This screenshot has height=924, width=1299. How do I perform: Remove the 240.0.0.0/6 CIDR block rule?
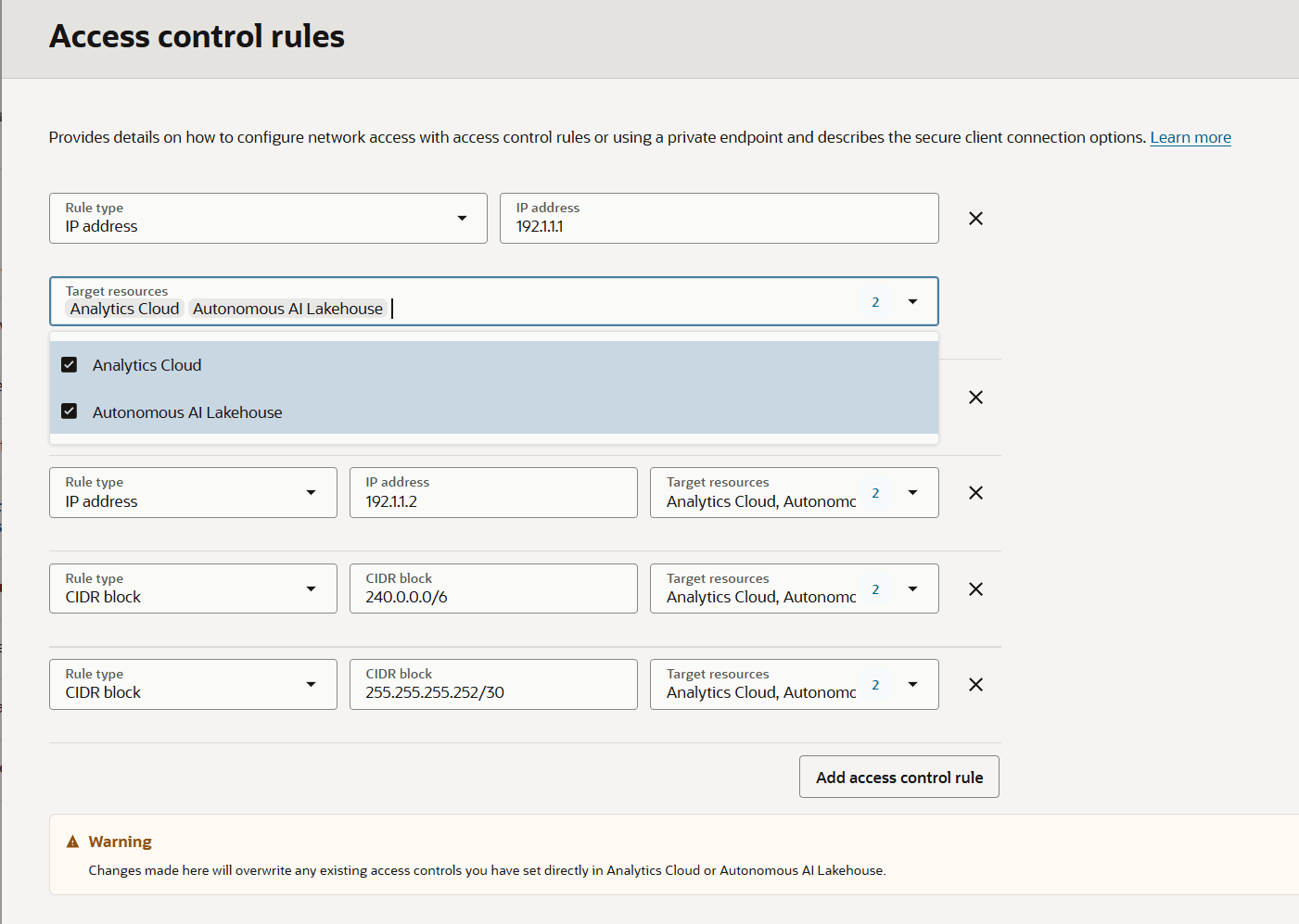point(975,589)
